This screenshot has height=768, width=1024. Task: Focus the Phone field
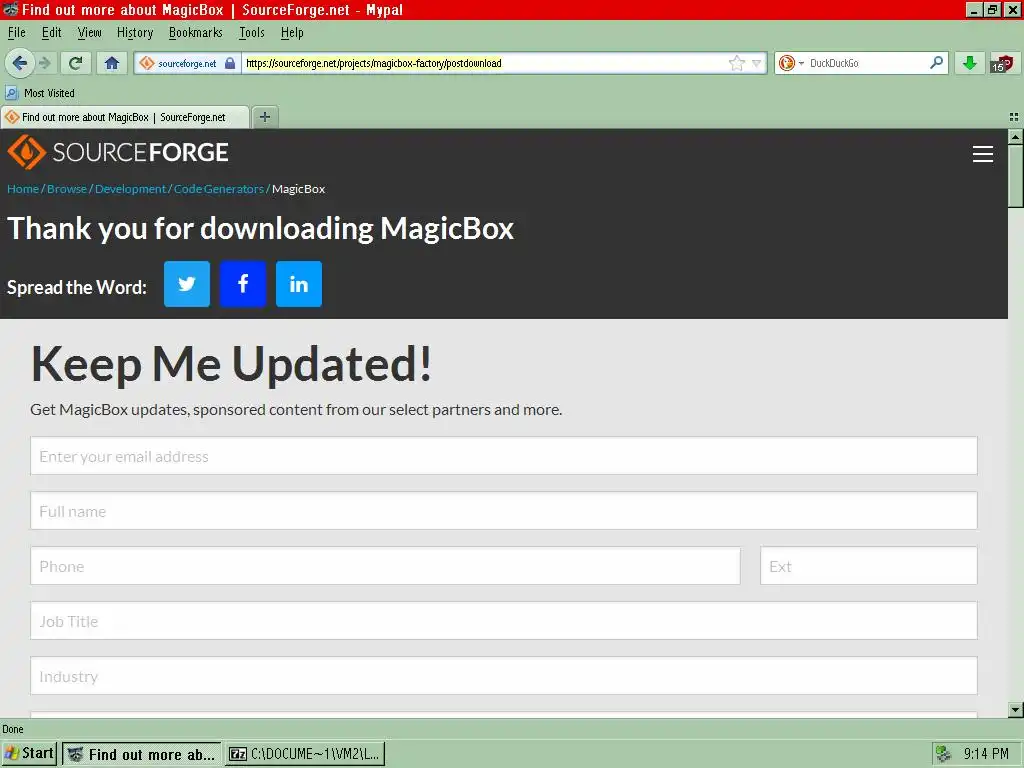385,566
